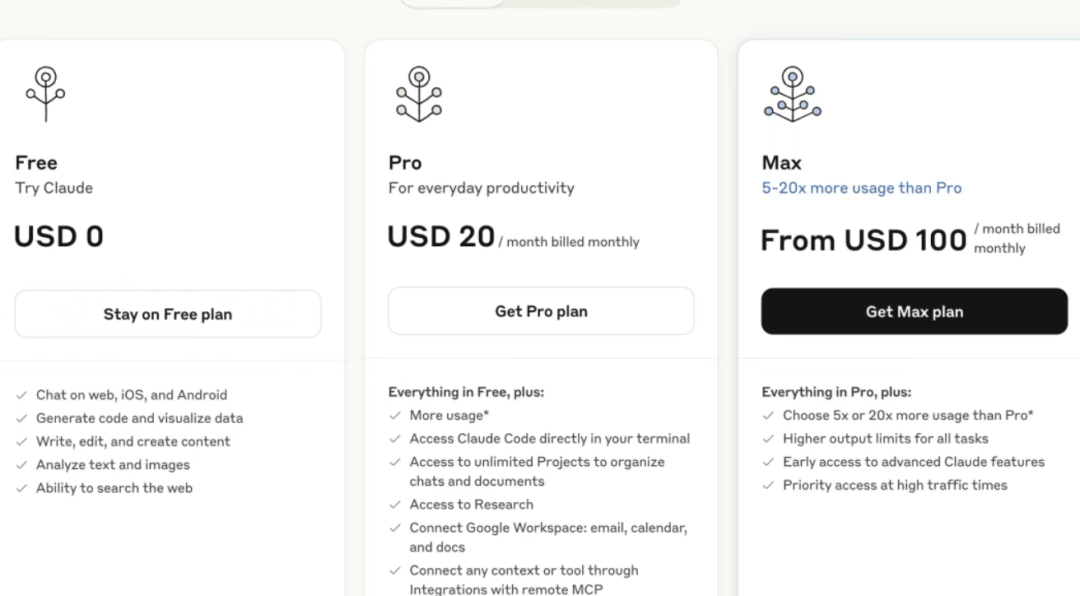The image size is (1080, 596).
Task: Click checkmark next to Access to Research
Action: tap(395, 504)
